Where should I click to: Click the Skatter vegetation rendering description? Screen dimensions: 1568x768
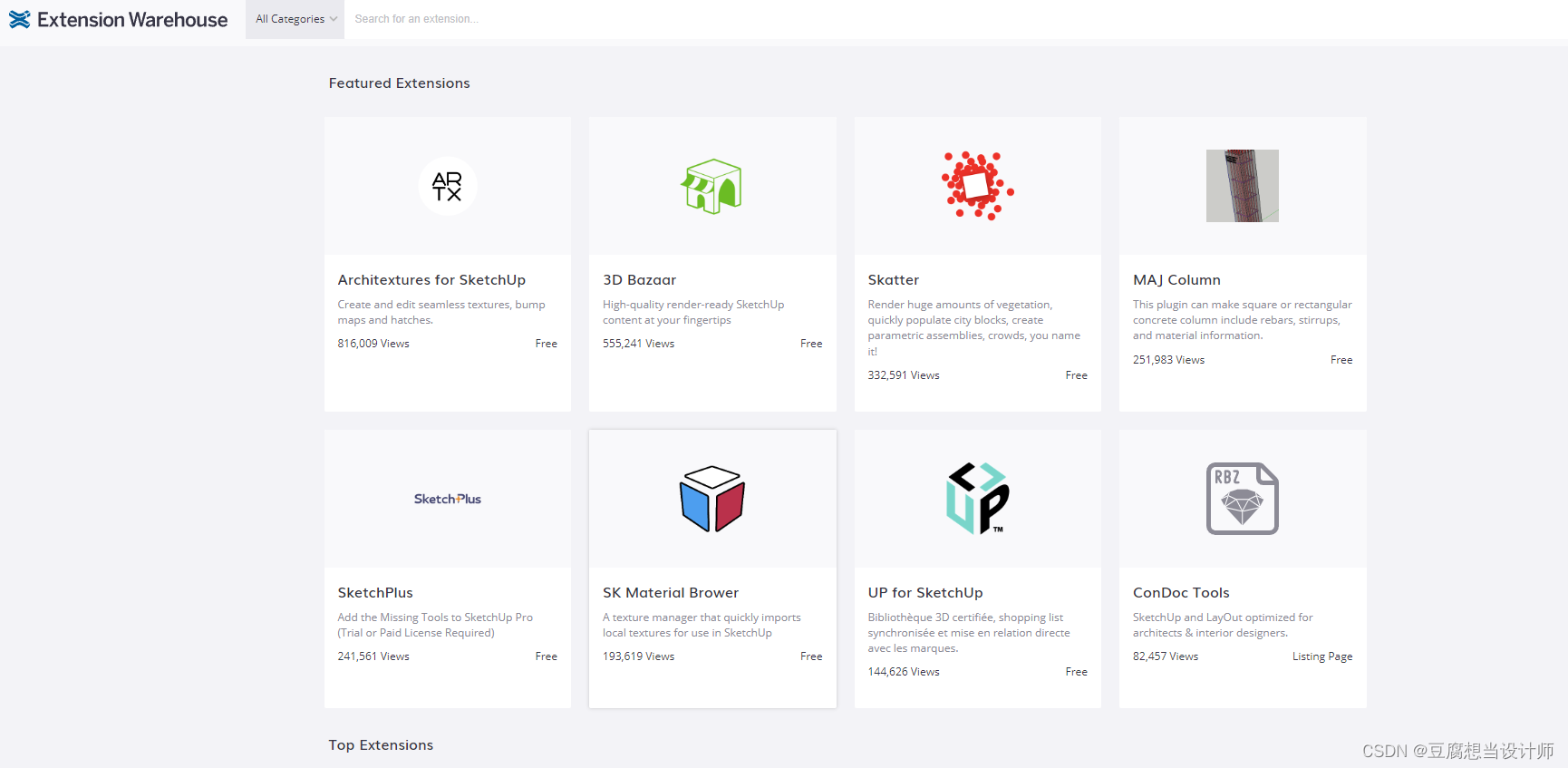click(x=974, y=328)
